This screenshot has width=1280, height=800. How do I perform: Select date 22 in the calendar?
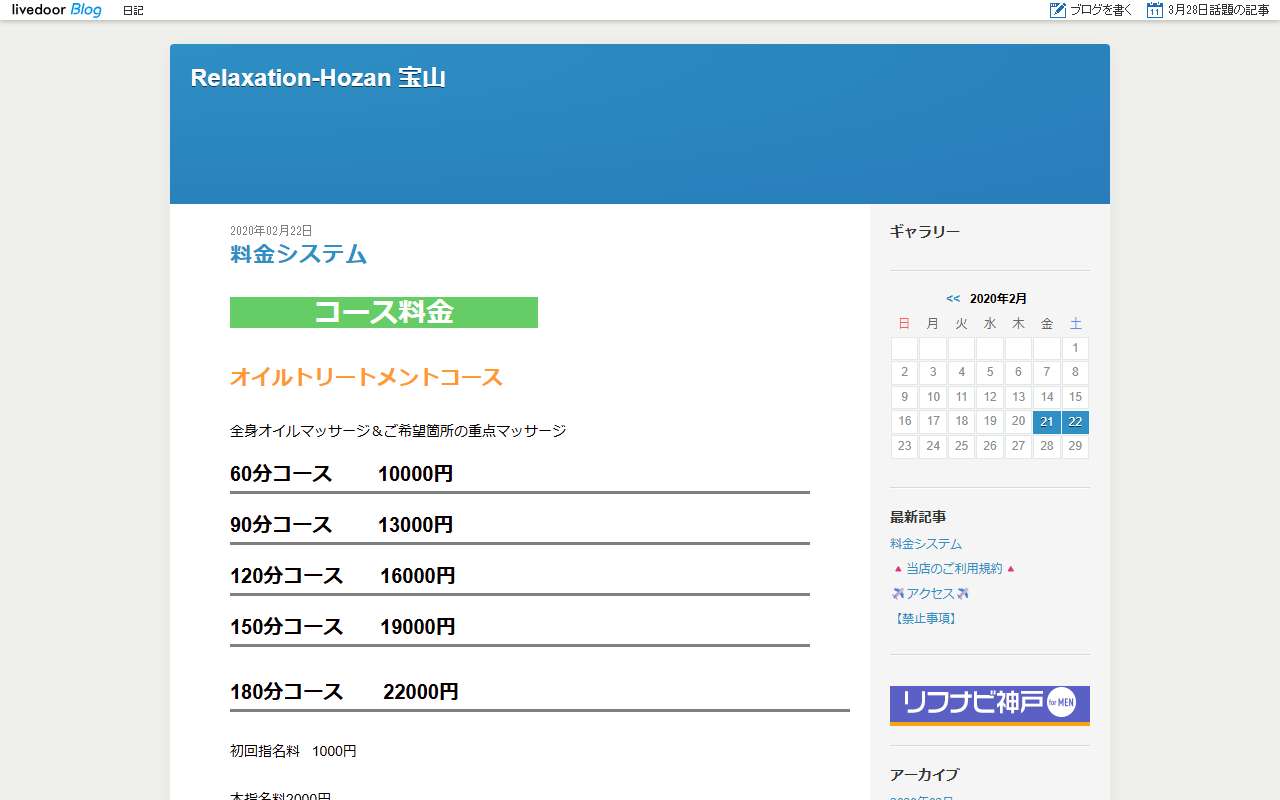pos(1075,422)
